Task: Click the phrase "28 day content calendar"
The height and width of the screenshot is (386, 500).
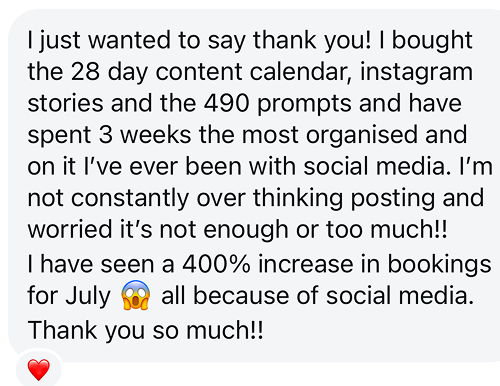Action: coord(209,72)
